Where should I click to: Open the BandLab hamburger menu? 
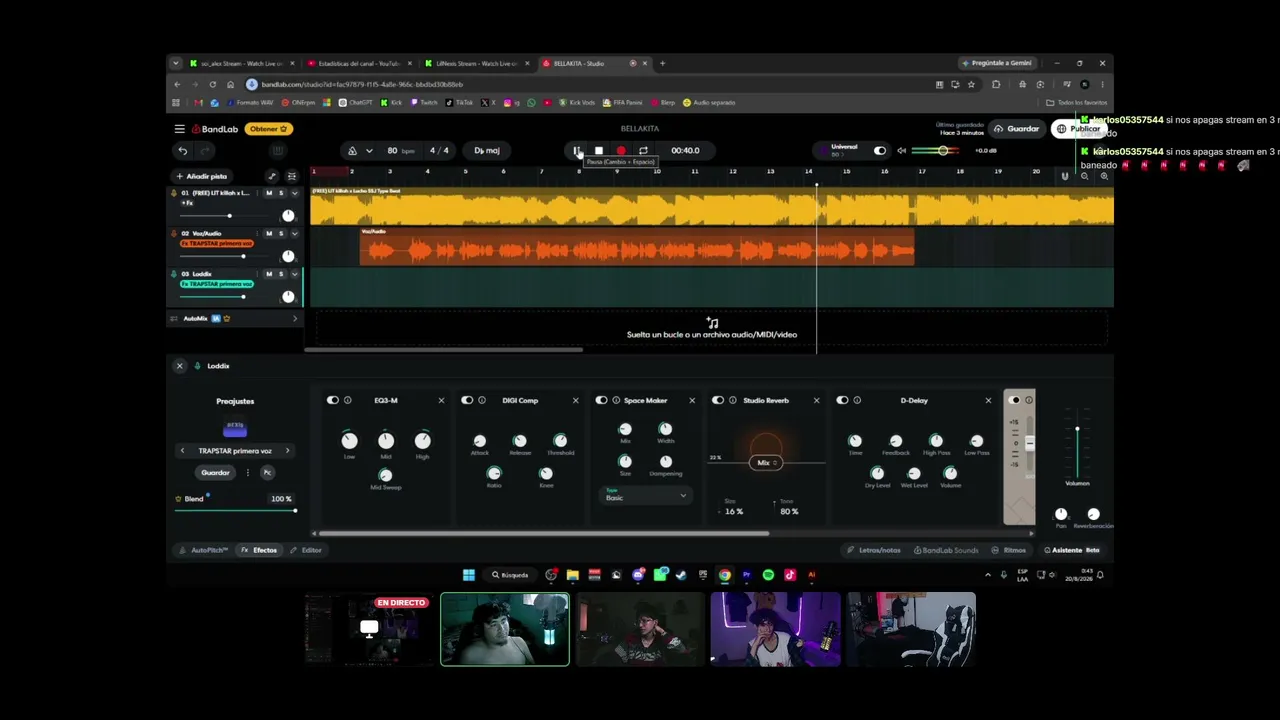[x=179, y=129]
